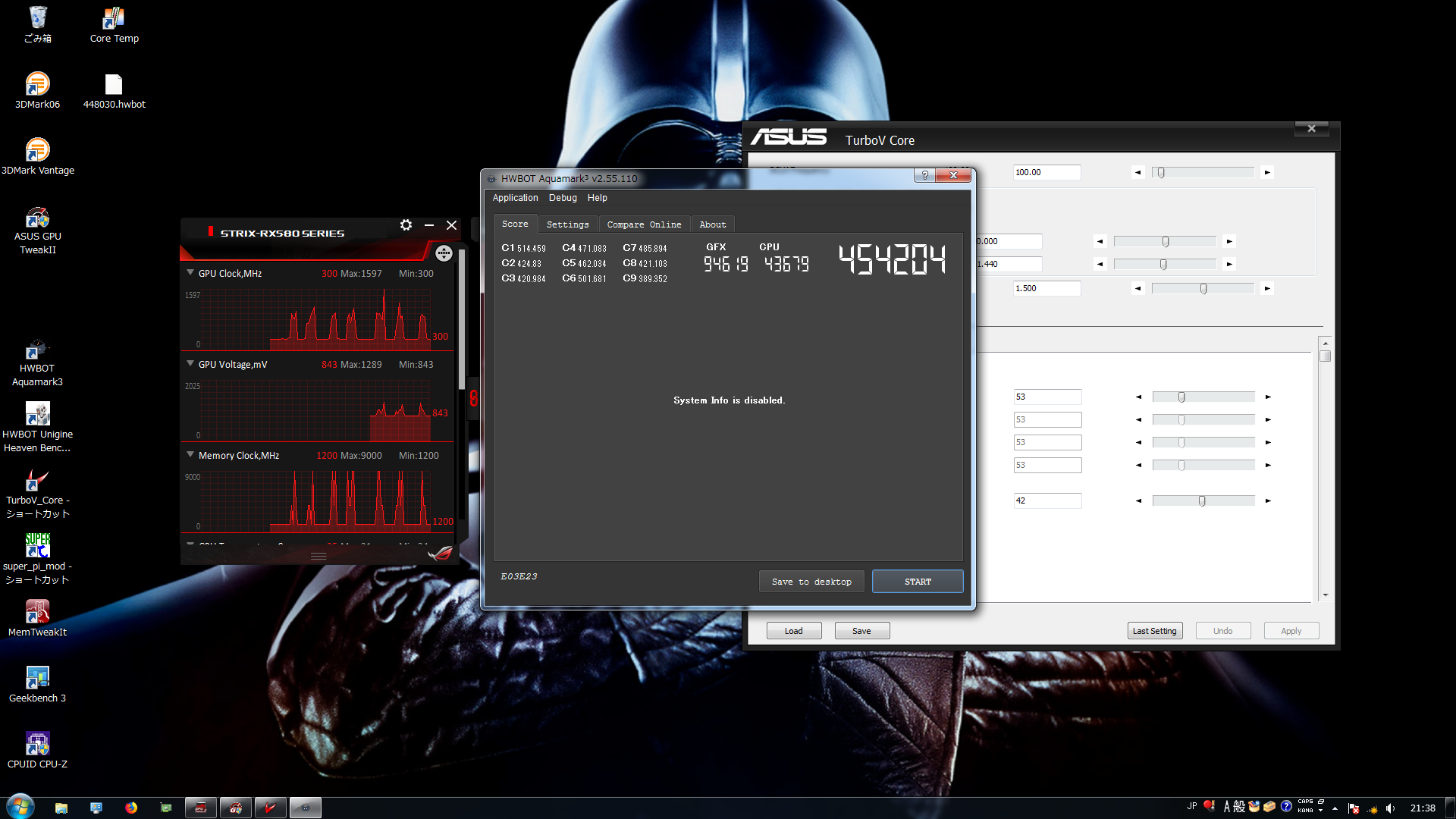Open the IME options dropdown next to KANA
This screenshot has height=819, width=1456.
pyautogui.click(x=1321, y=811)
